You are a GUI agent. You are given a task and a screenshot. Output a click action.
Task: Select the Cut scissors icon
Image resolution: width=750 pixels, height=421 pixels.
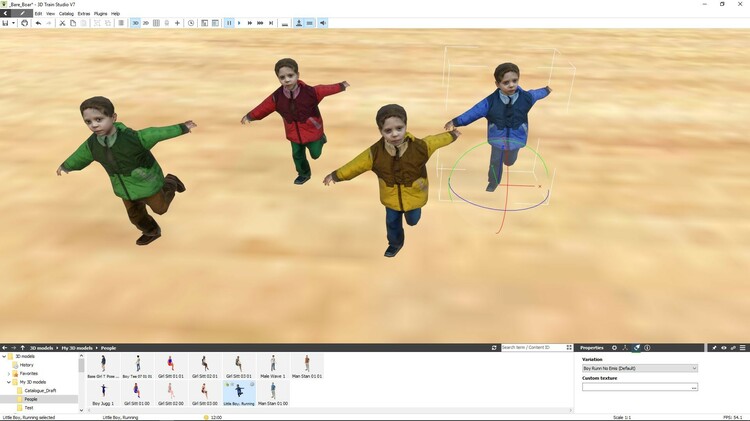(62, 23)
